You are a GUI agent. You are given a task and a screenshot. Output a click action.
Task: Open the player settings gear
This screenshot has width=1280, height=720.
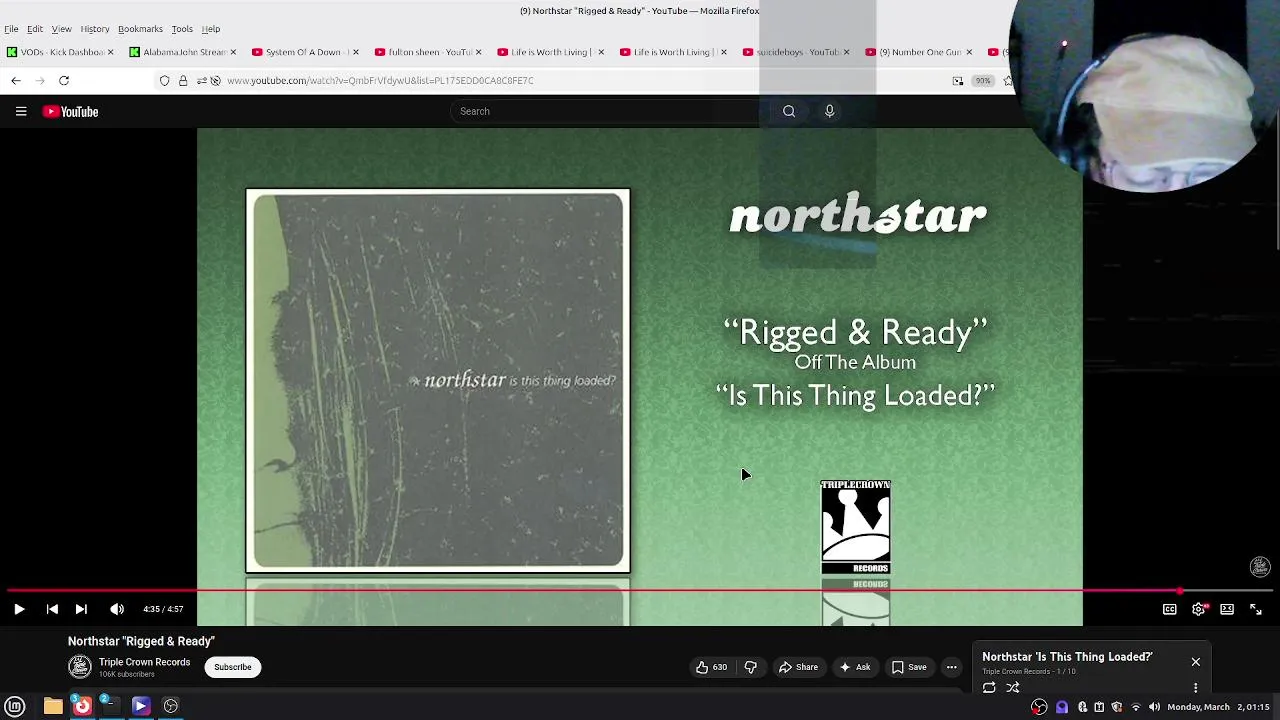(x=1198, y=609)
